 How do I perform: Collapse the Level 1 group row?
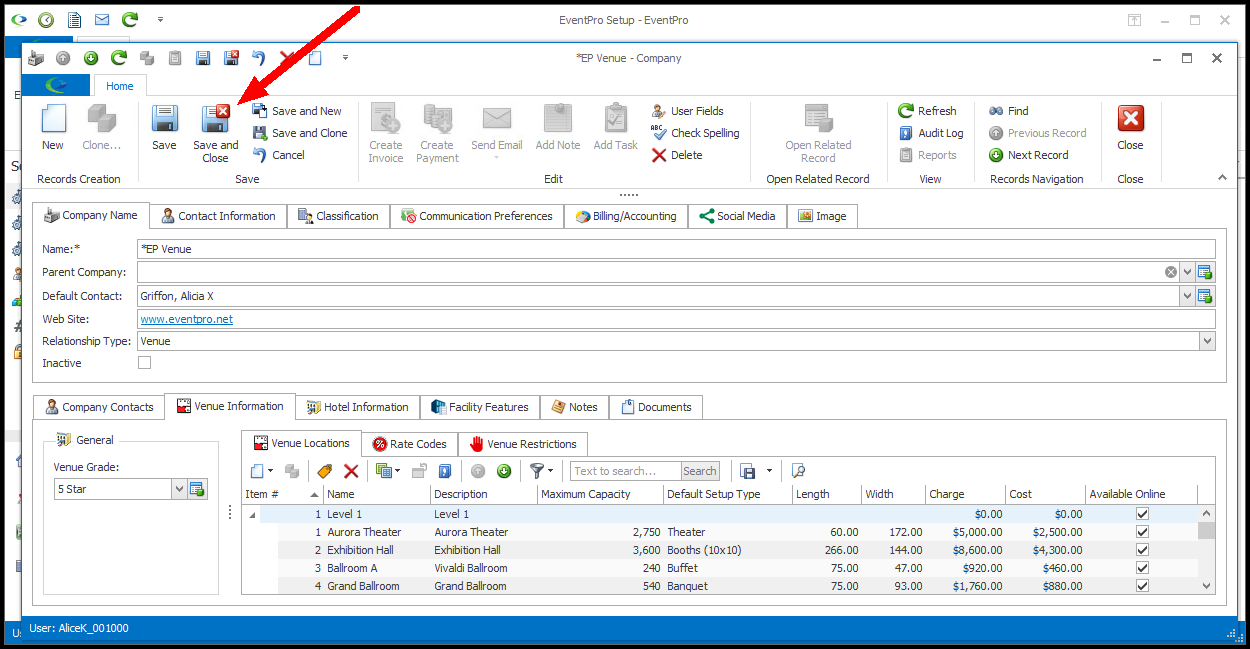click(x=252, y=514)
